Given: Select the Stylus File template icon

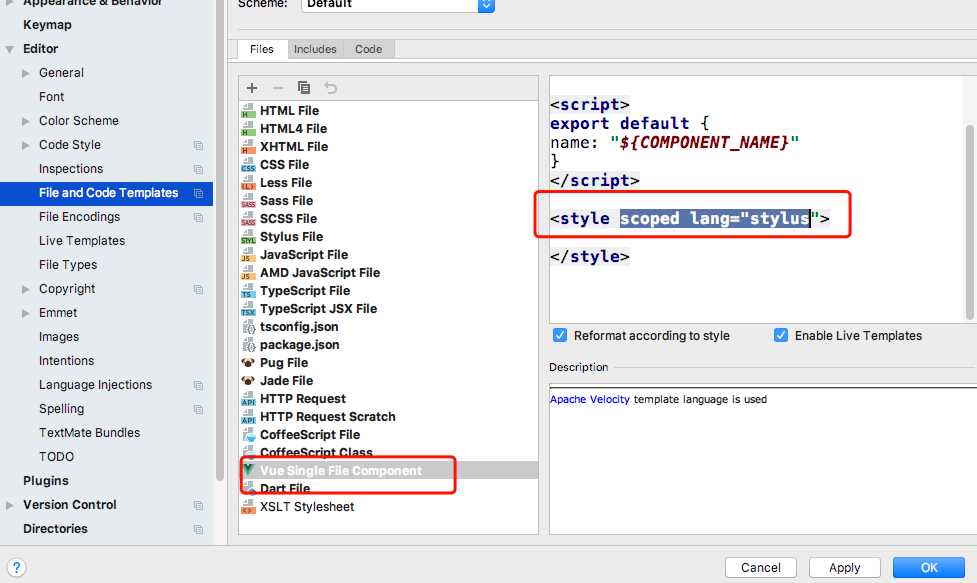Looking at the screenshot, I should pos(248,237).
